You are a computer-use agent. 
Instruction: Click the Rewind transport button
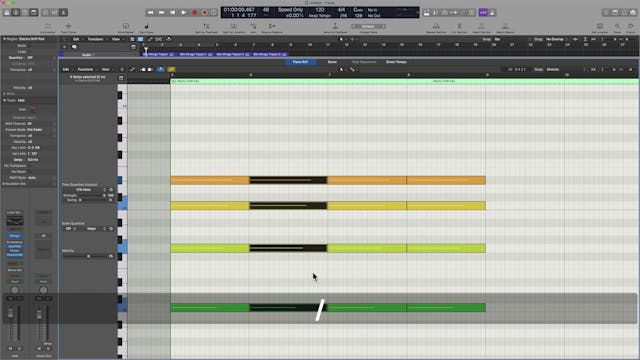coord(151,13)
